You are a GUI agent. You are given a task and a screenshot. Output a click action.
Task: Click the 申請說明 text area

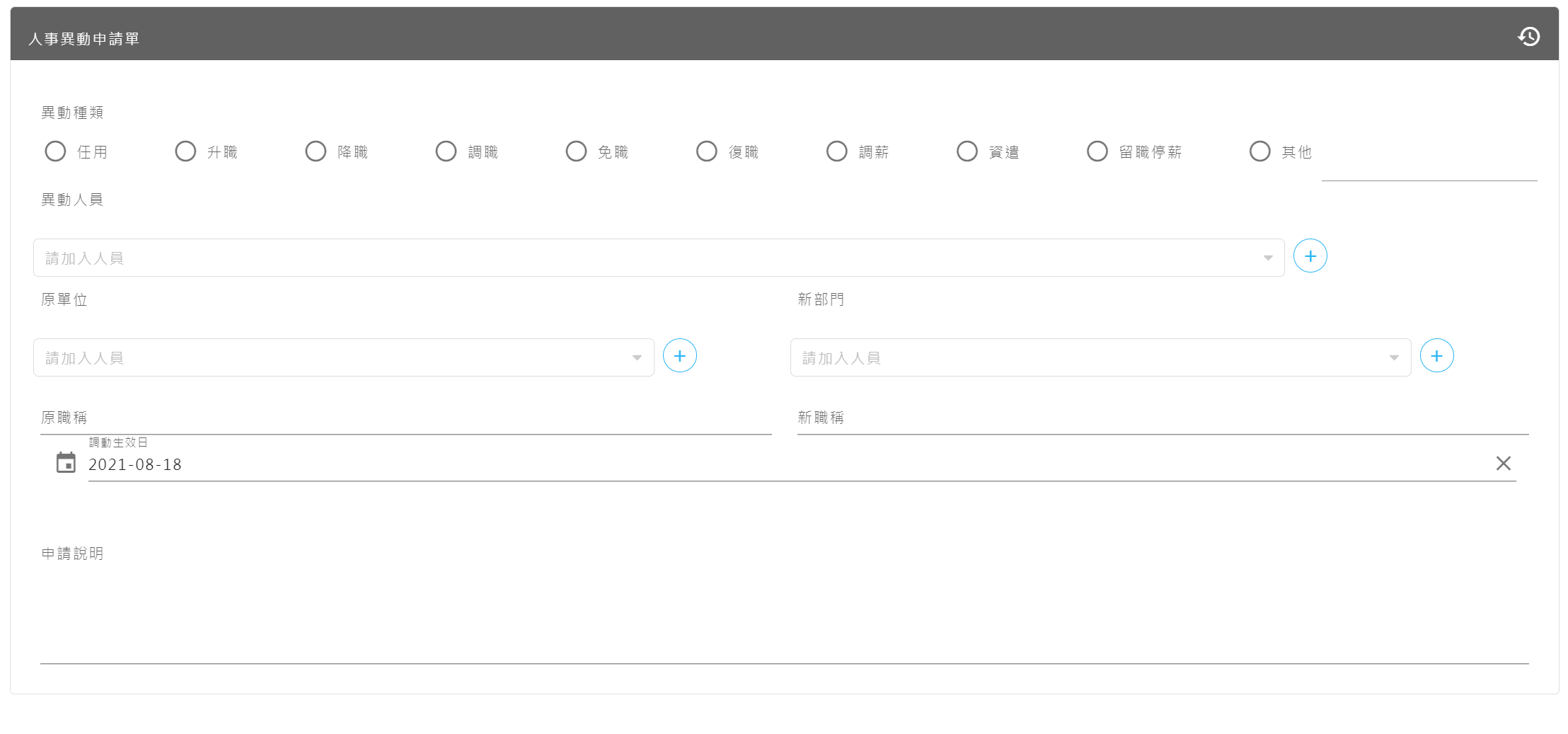click(x=784, y=616)
